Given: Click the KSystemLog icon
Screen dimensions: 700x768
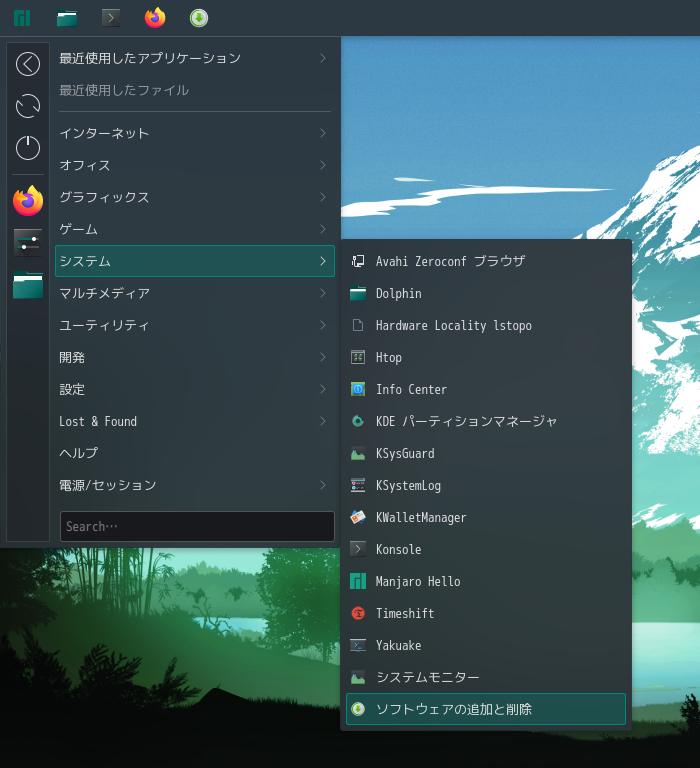Looking at the screenshot, I should tap(358, 485).
